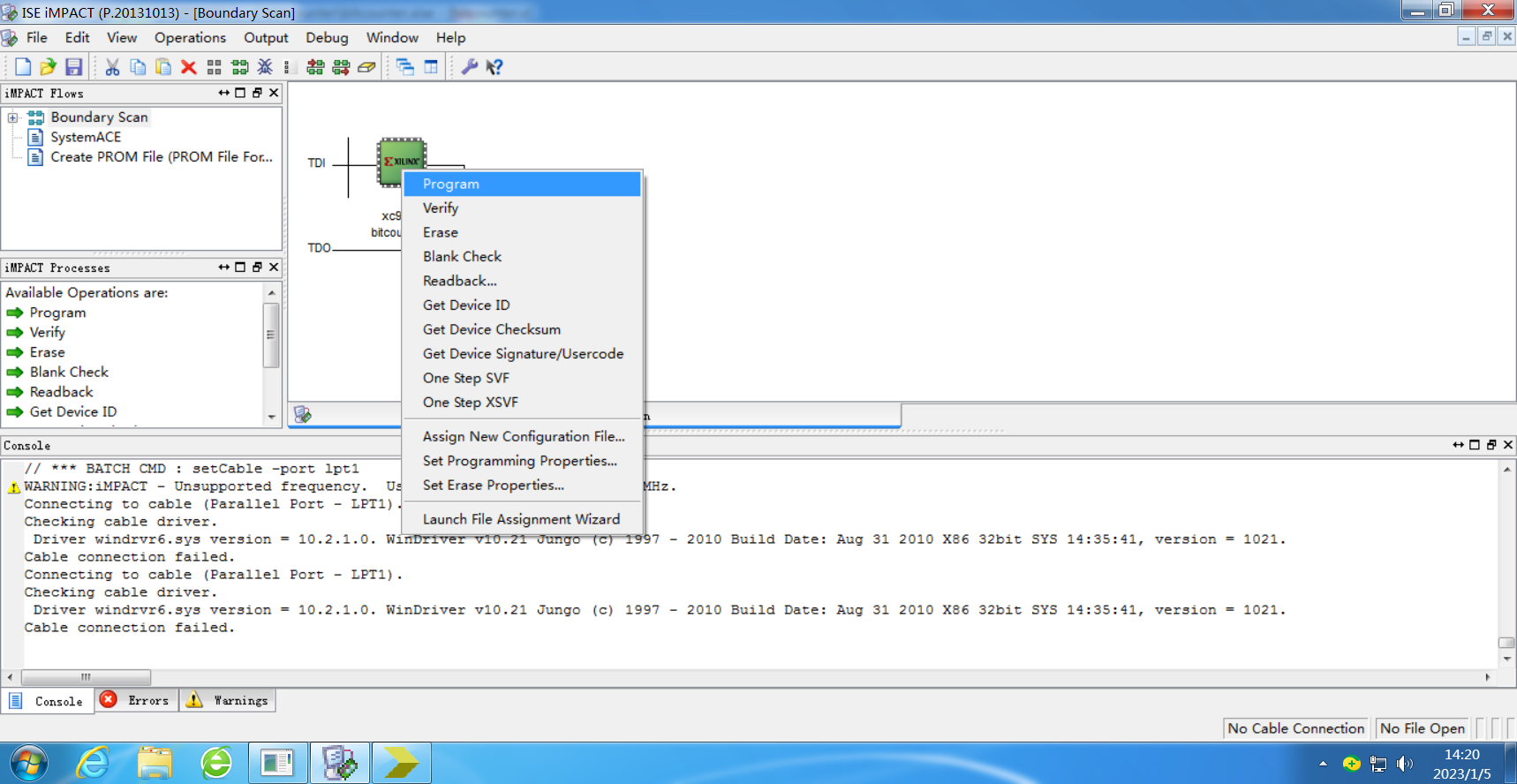Select Get Device Checksum entry
Image resolution: width=1517 pixels, height=784 pixels.
522,329
